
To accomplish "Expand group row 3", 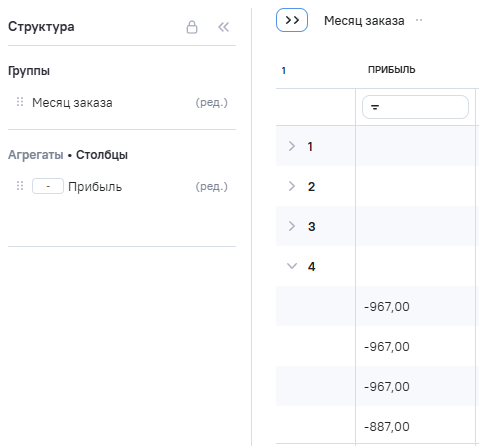I will tap(292, 226).
